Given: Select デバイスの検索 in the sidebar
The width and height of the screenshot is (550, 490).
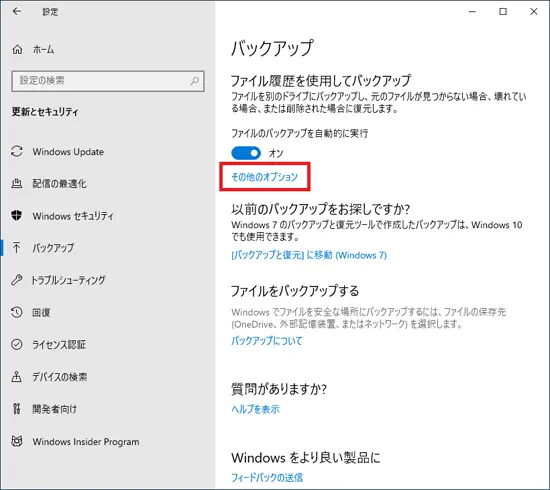Looking at the screenshot, I should tap(60, 377).
